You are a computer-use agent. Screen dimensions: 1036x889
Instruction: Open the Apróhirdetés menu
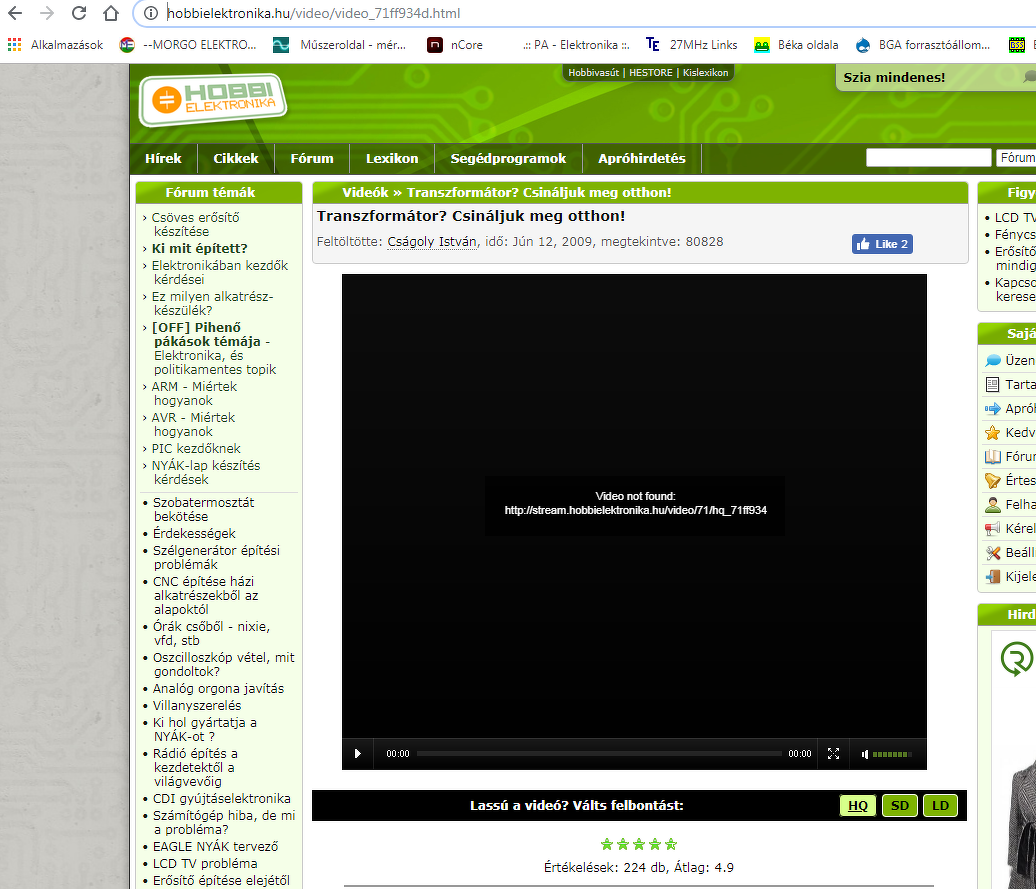pos(642,159)
